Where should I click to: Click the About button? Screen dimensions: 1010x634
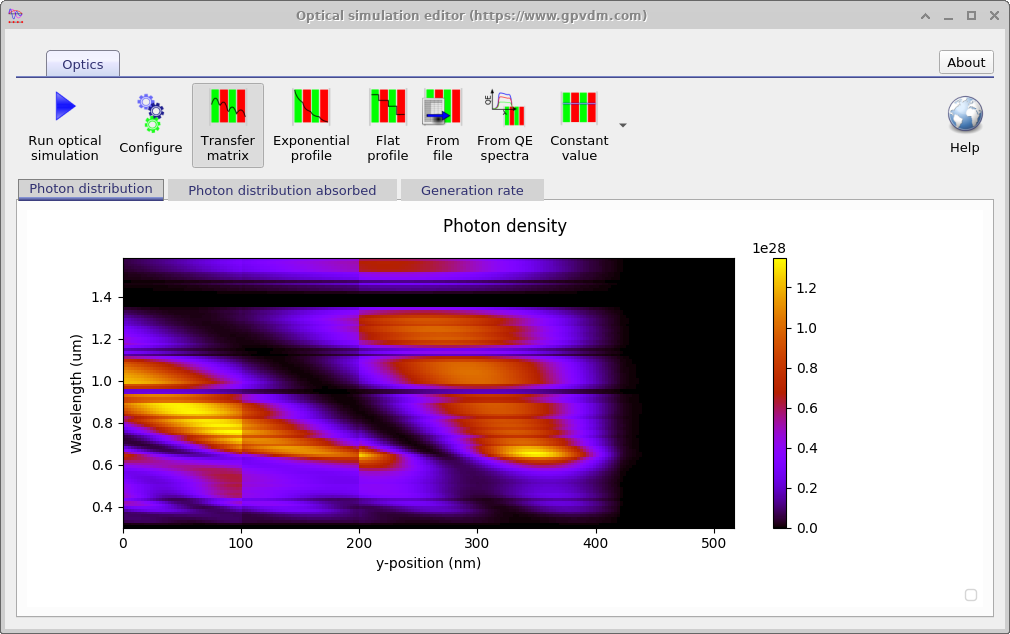[965, 62]
